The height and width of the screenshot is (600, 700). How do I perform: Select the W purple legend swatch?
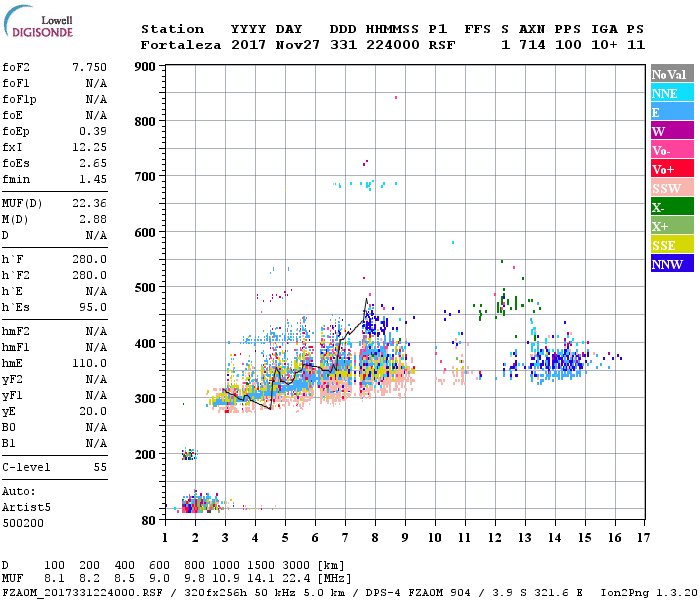pos(672,131)
